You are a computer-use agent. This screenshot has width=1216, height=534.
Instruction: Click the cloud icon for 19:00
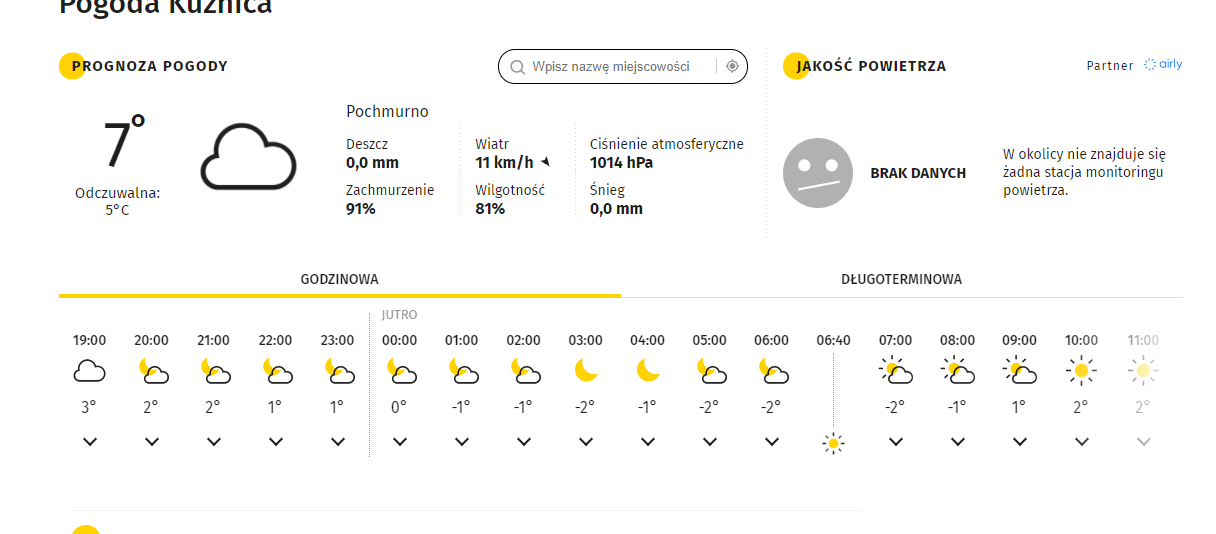point(90,373)
